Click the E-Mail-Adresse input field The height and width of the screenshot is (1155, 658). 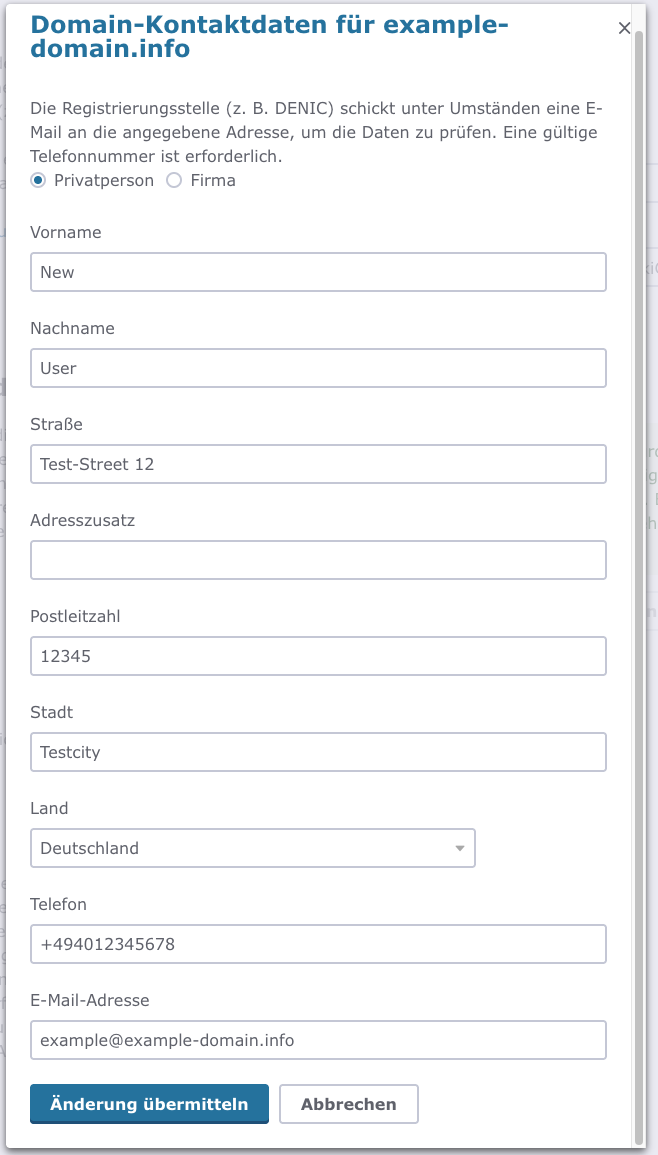(318, 1040)
